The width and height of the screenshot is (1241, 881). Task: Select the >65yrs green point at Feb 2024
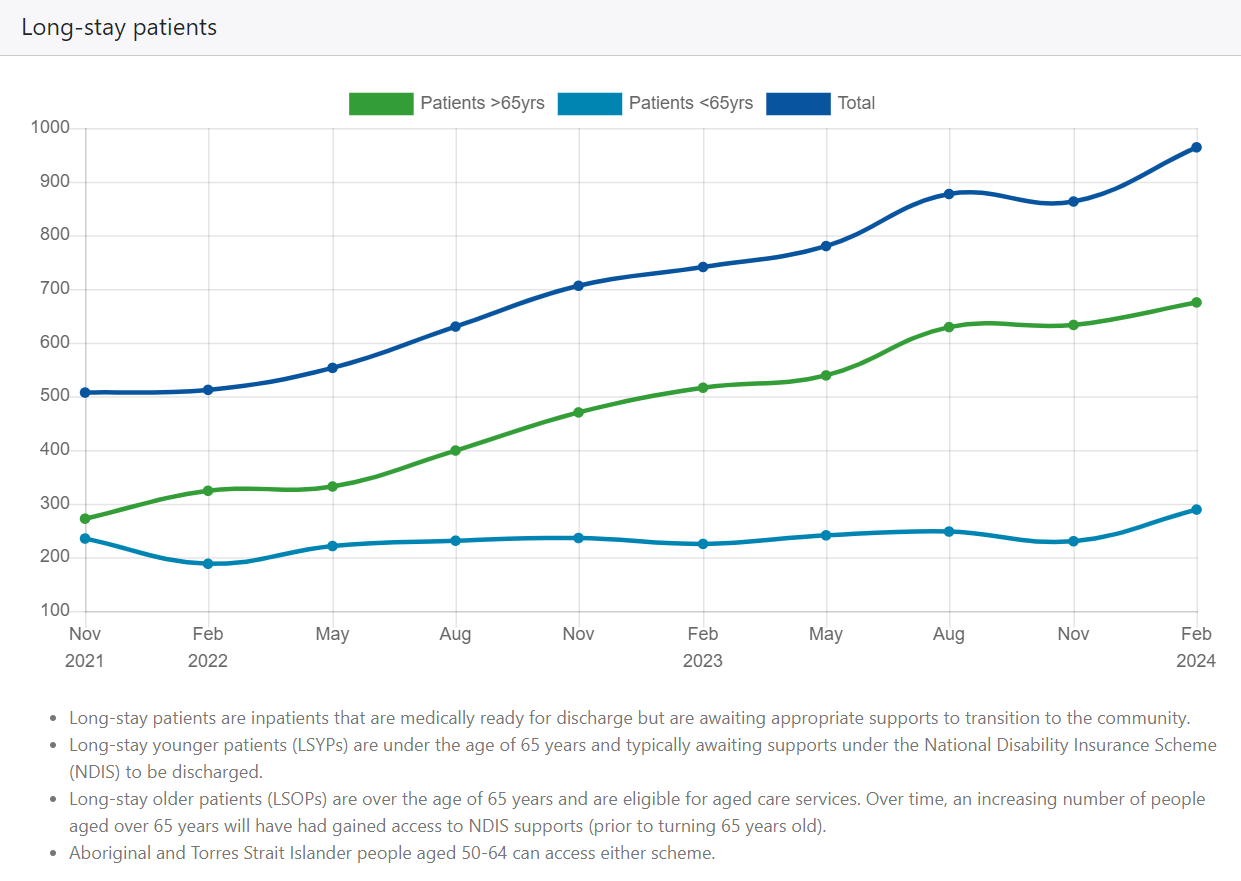(1196, 303)
